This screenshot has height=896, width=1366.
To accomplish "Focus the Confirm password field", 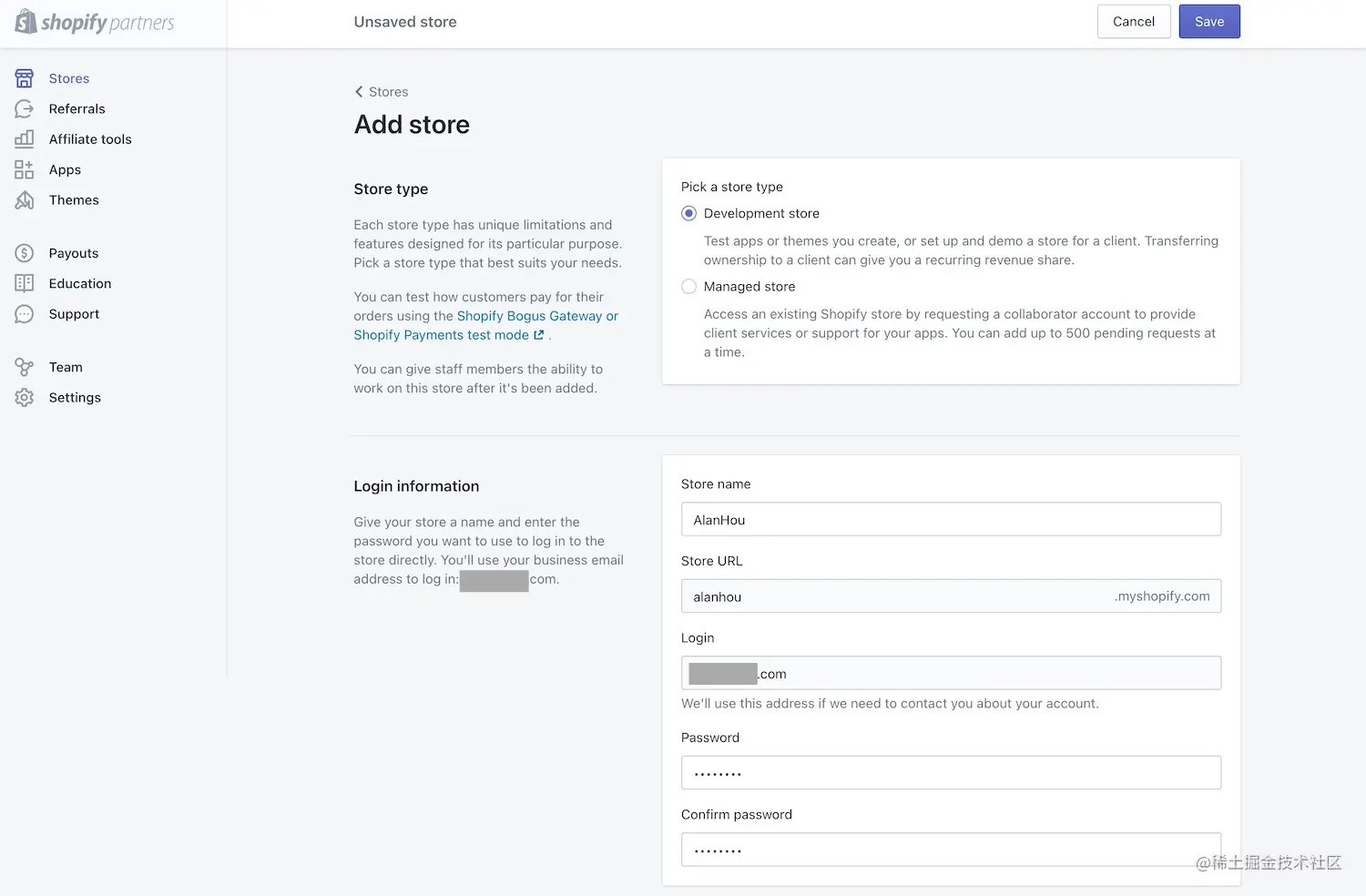I will coord(951,850).
